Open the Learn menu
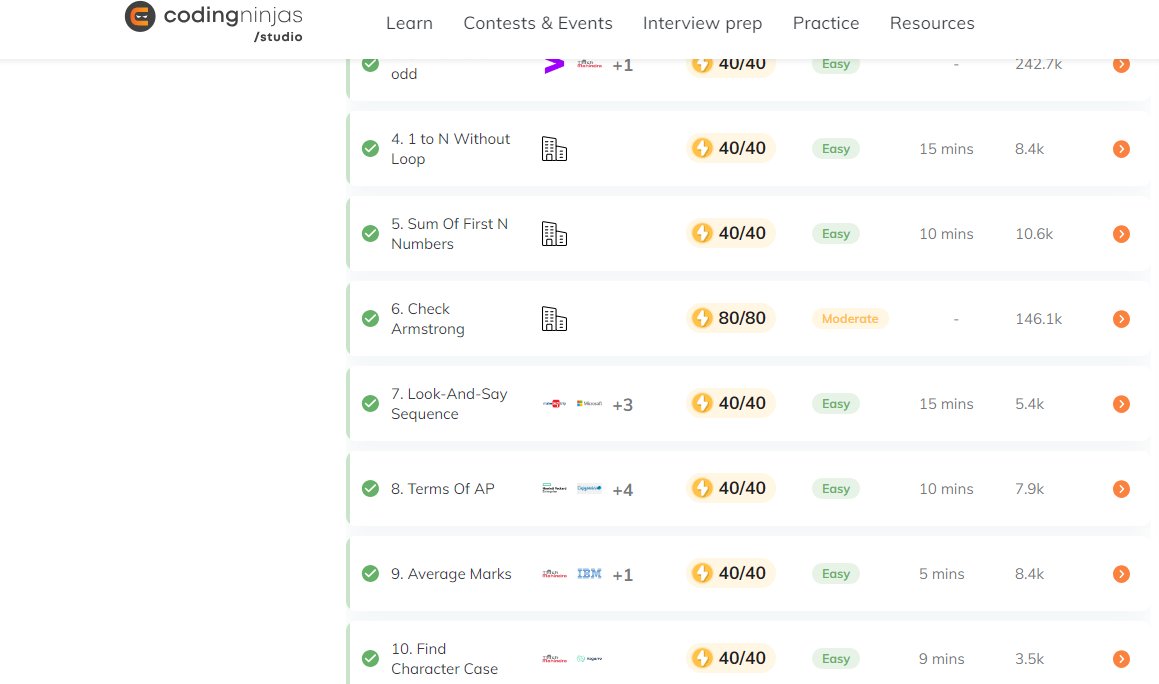Viewport: 1159px width, 684px height. tap(409, 24)
